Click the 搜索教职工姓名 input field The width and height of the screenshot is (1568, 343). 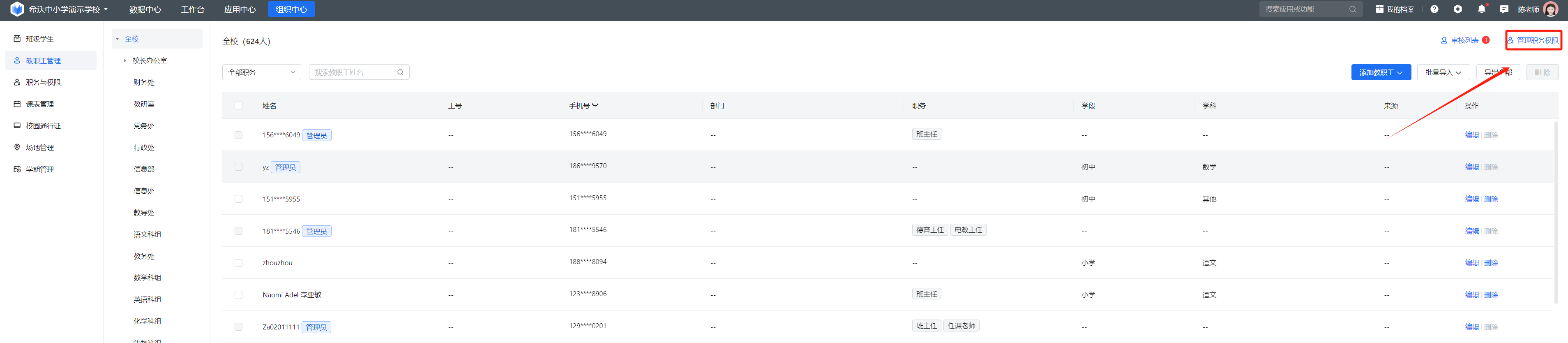pyautogui.click(x=359, y=72)
